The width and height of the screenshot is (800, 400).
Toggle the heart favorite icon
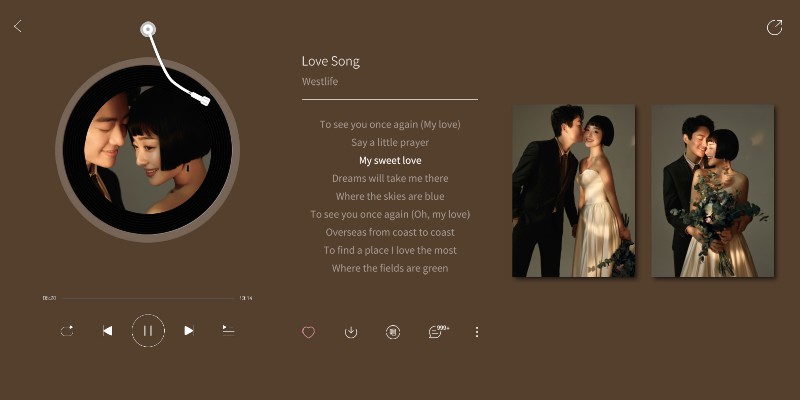(308, 332)
